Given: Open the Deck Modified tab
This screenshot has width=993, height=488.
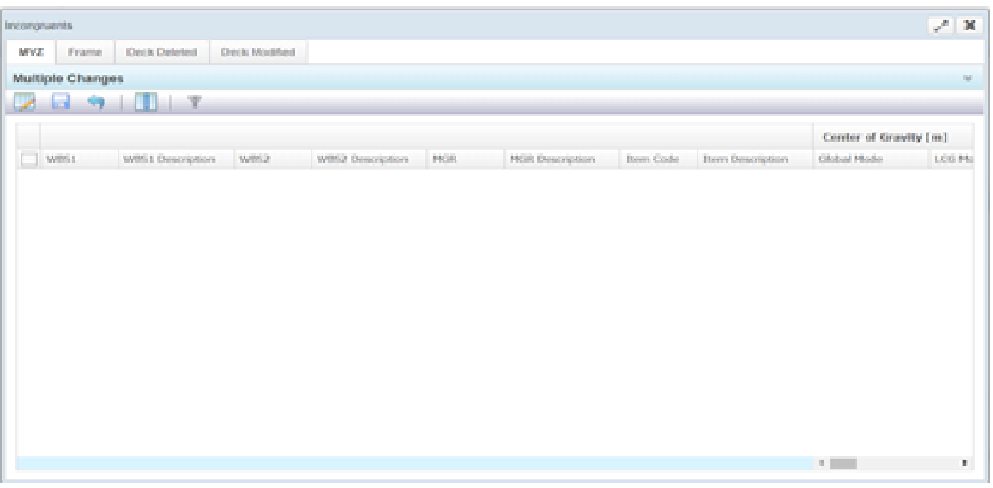Looking at the screenshot, I should 258,53.
